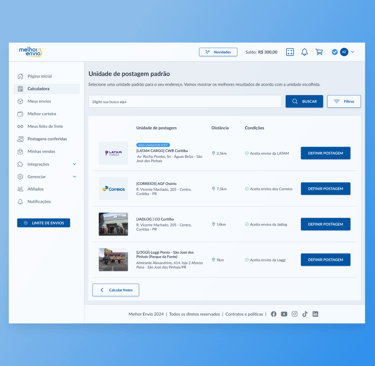Open the TikTok footer icon
The image size is (375, 366).
[x=305, y=314]
